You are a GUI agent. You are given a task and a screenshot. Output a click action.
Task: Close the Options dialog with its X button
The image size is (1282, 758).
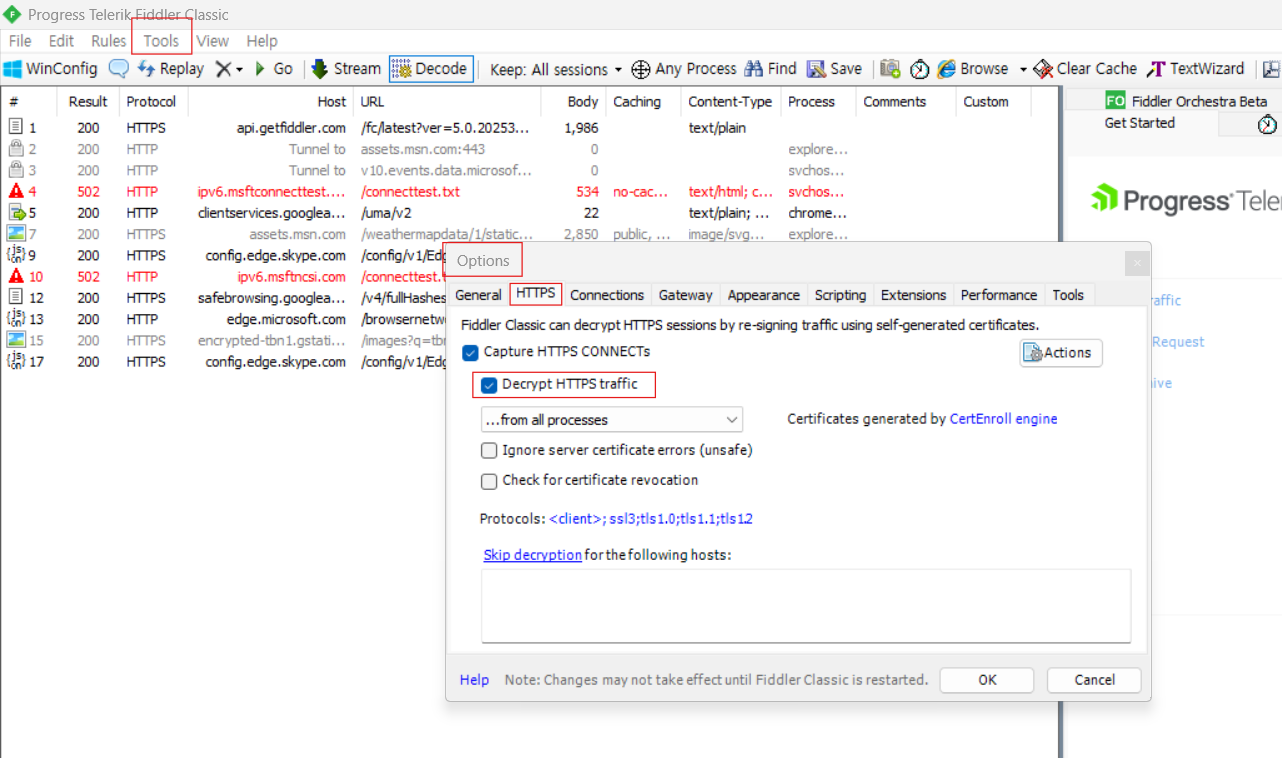coord(1137,263)
